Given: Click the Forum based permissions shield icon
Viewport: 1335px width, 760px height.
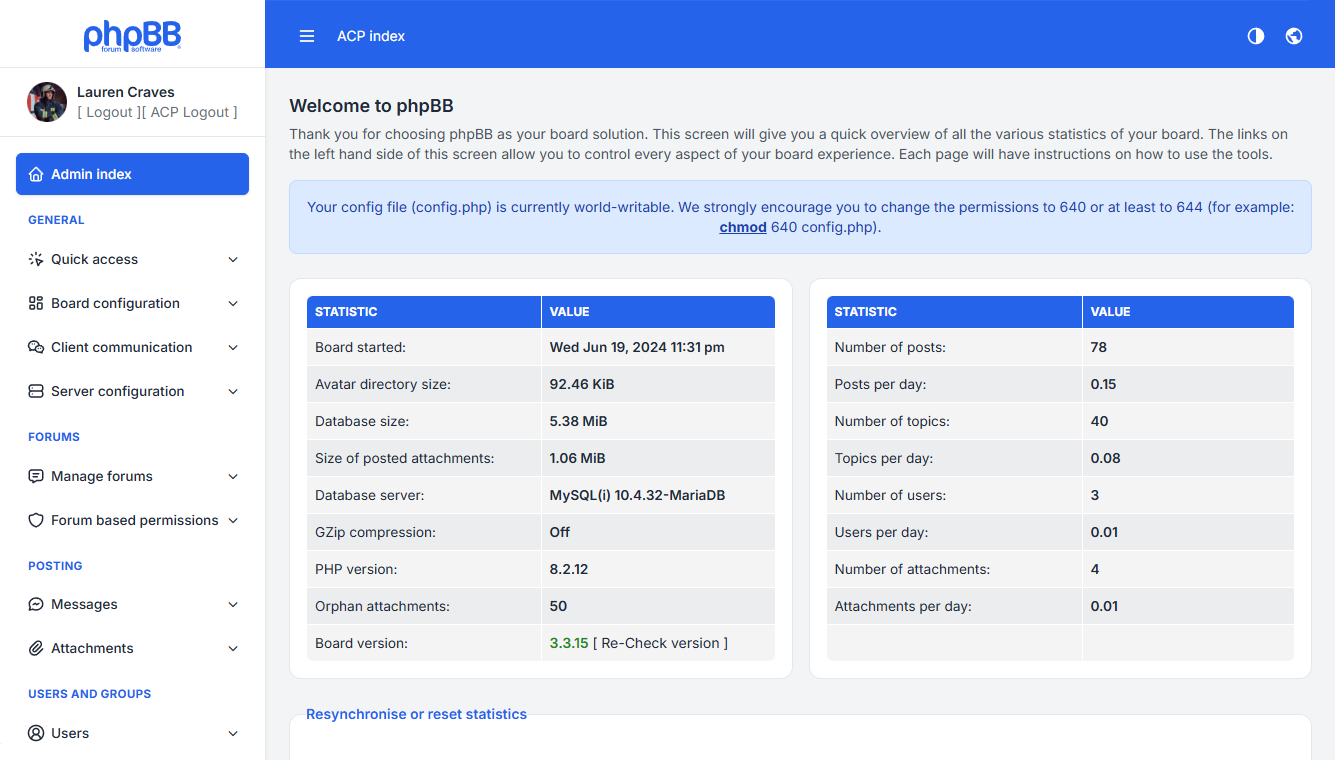Looking at the screenshot, I should pos(36,520).
